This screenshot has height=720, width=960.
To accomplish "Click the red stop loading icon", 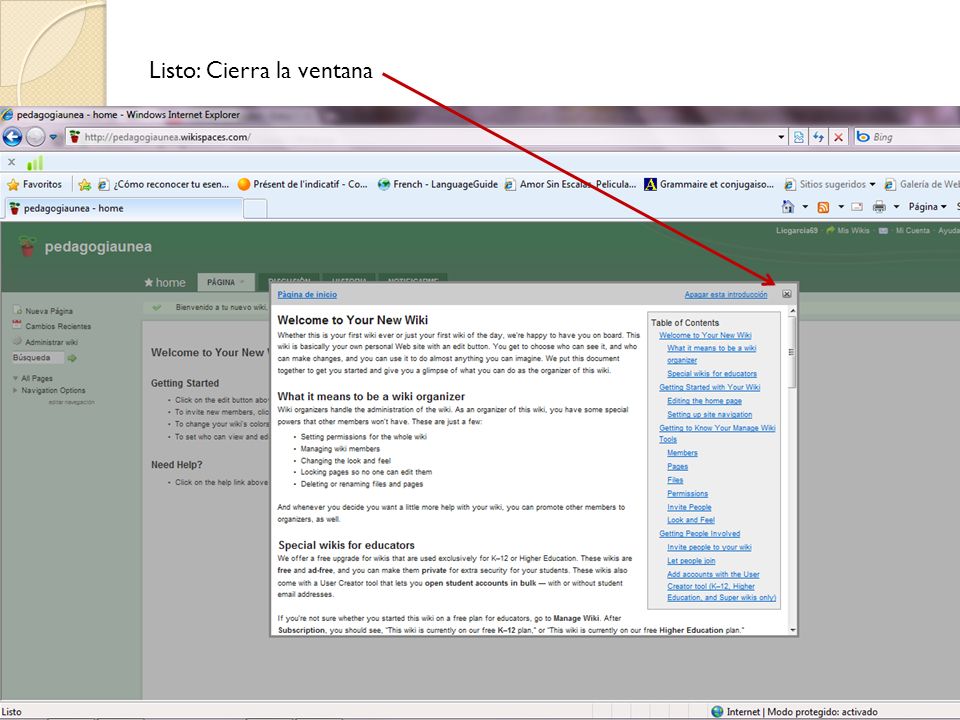I will click(x=838, y=137).
